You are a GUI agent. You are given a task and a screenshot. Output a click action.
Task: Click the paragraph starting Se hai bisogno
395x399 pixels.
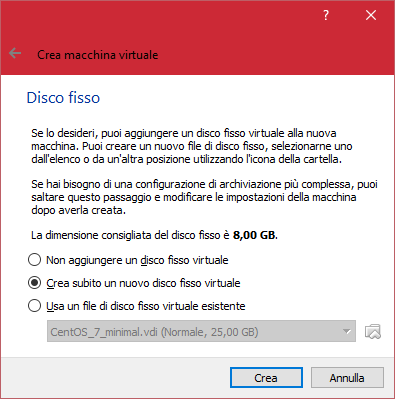coord(204,197)
